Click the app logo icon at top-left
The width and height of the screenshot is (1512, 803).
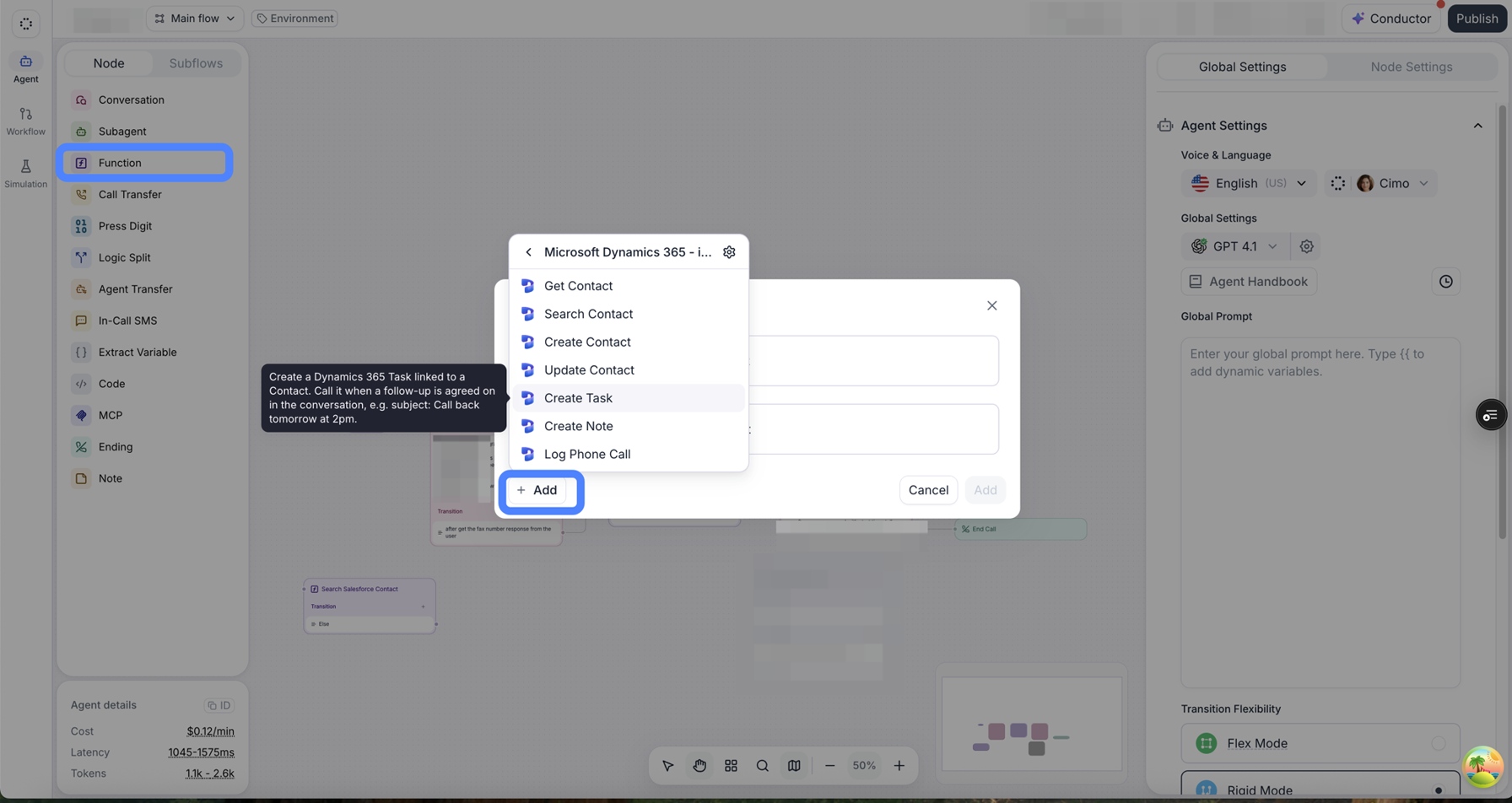point(26,24)
